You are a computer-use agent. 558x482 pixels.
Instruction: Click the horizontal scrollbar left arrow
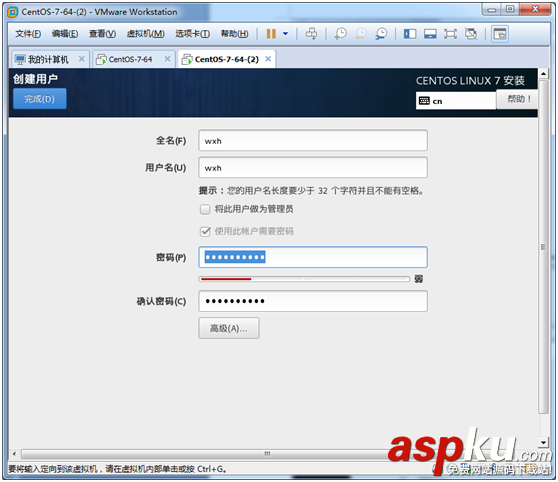pyautogui.click(x=14, y=454)
